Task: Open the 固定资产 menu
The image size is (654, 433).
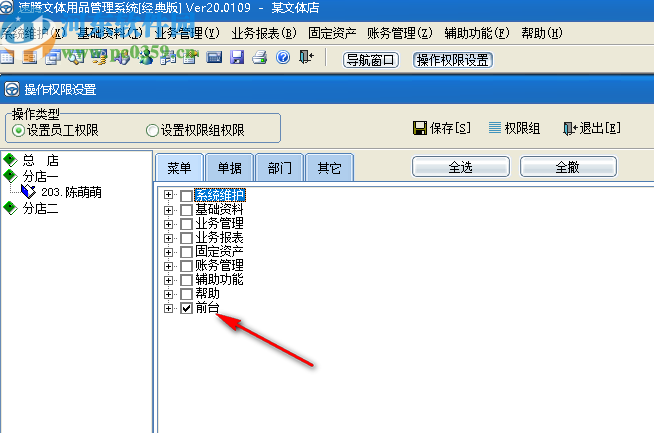Action: [x=332, y=33]
